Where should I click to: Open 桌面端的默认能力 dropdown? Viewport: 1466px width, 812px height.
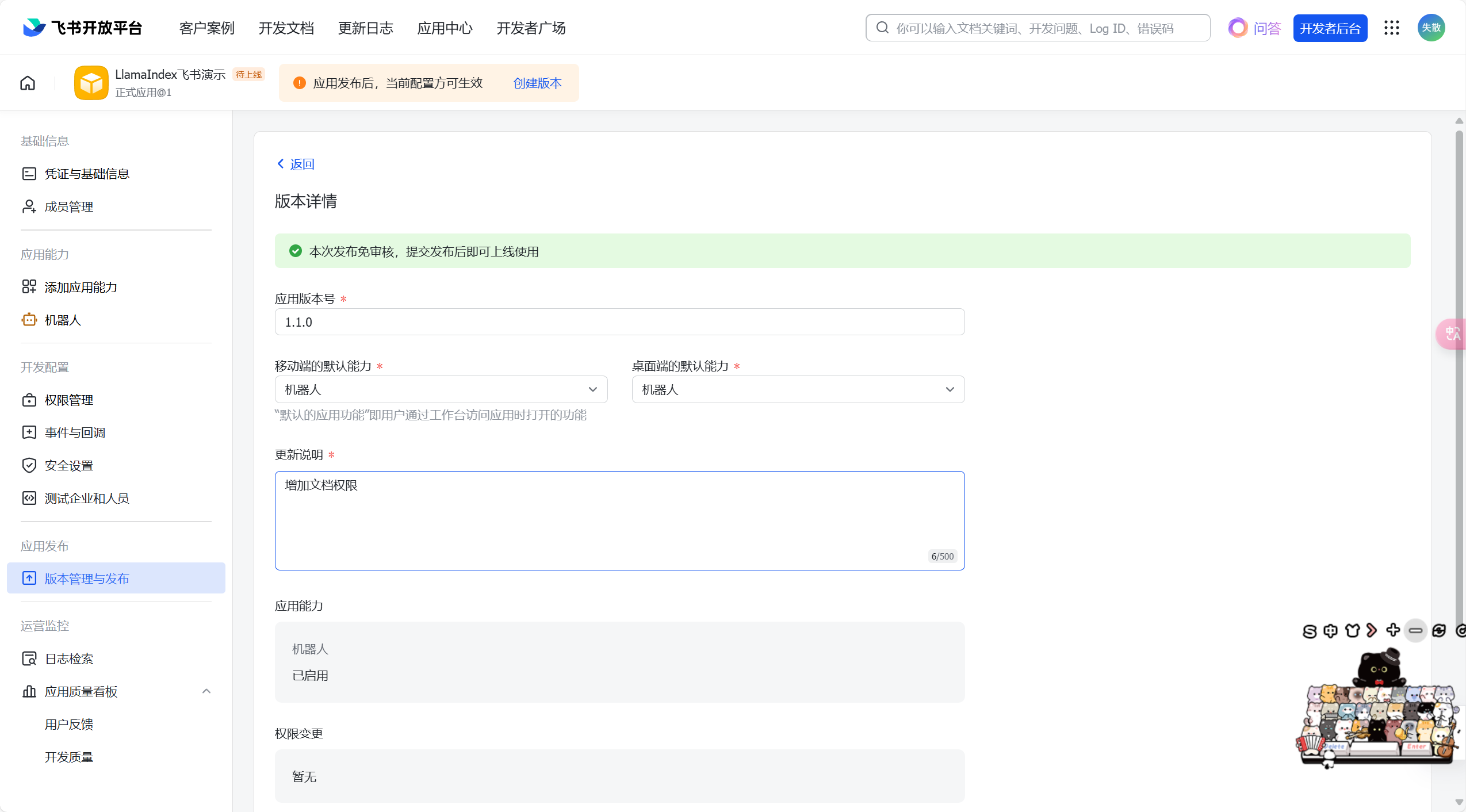[x=798, y=389]
